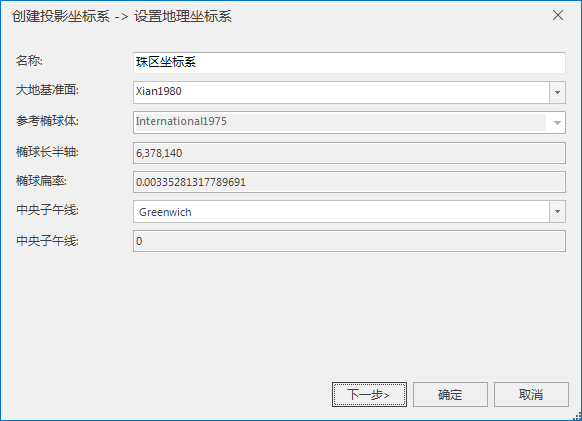
Task: Go to next step with 下一步 button
Action: (369, 394)
